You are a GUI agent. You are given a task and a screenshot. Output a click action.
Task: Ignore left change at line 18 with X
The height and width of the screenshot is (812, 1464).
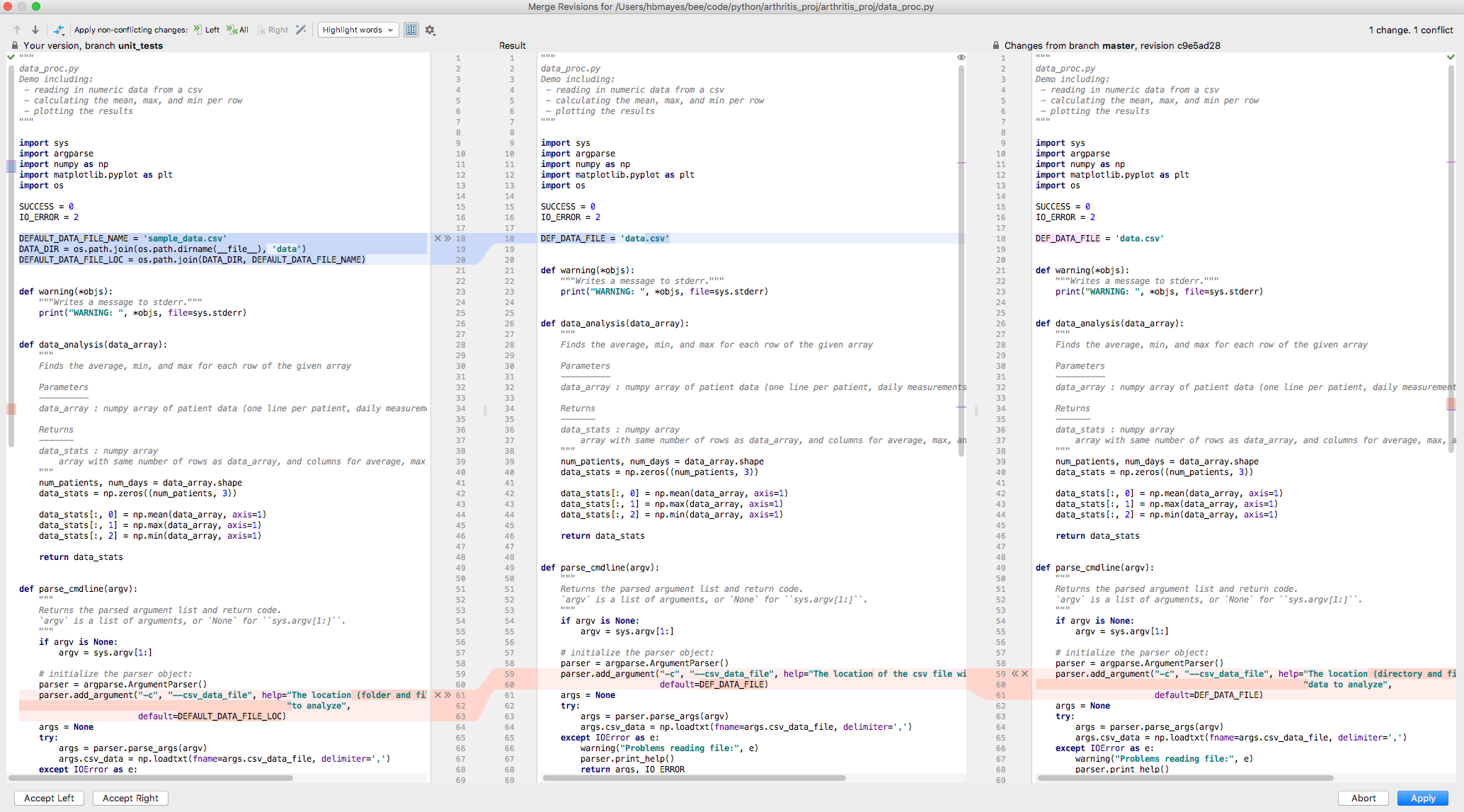438,239
